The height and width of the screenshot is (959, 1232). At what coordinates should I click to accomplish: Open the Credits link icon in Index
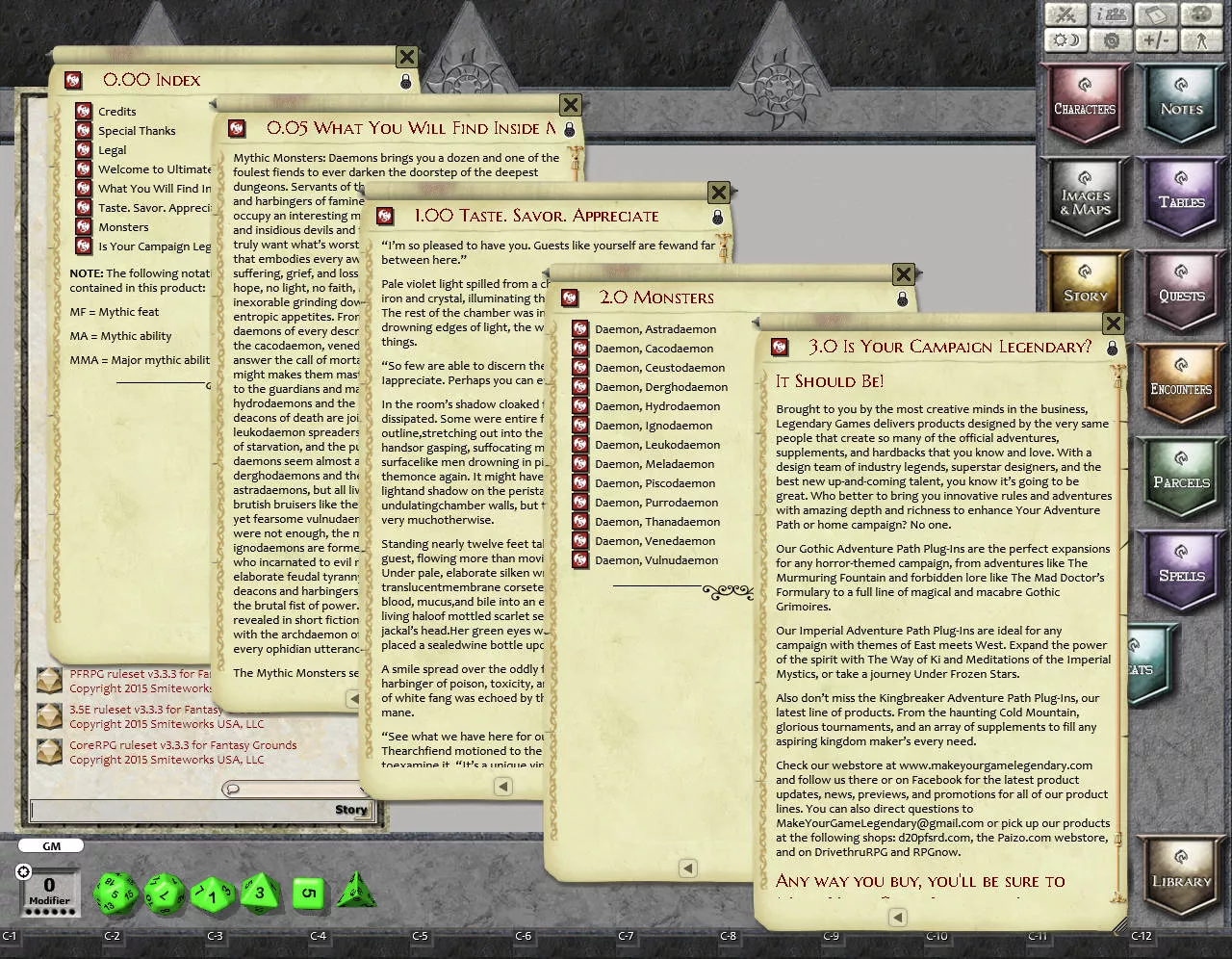84,111
